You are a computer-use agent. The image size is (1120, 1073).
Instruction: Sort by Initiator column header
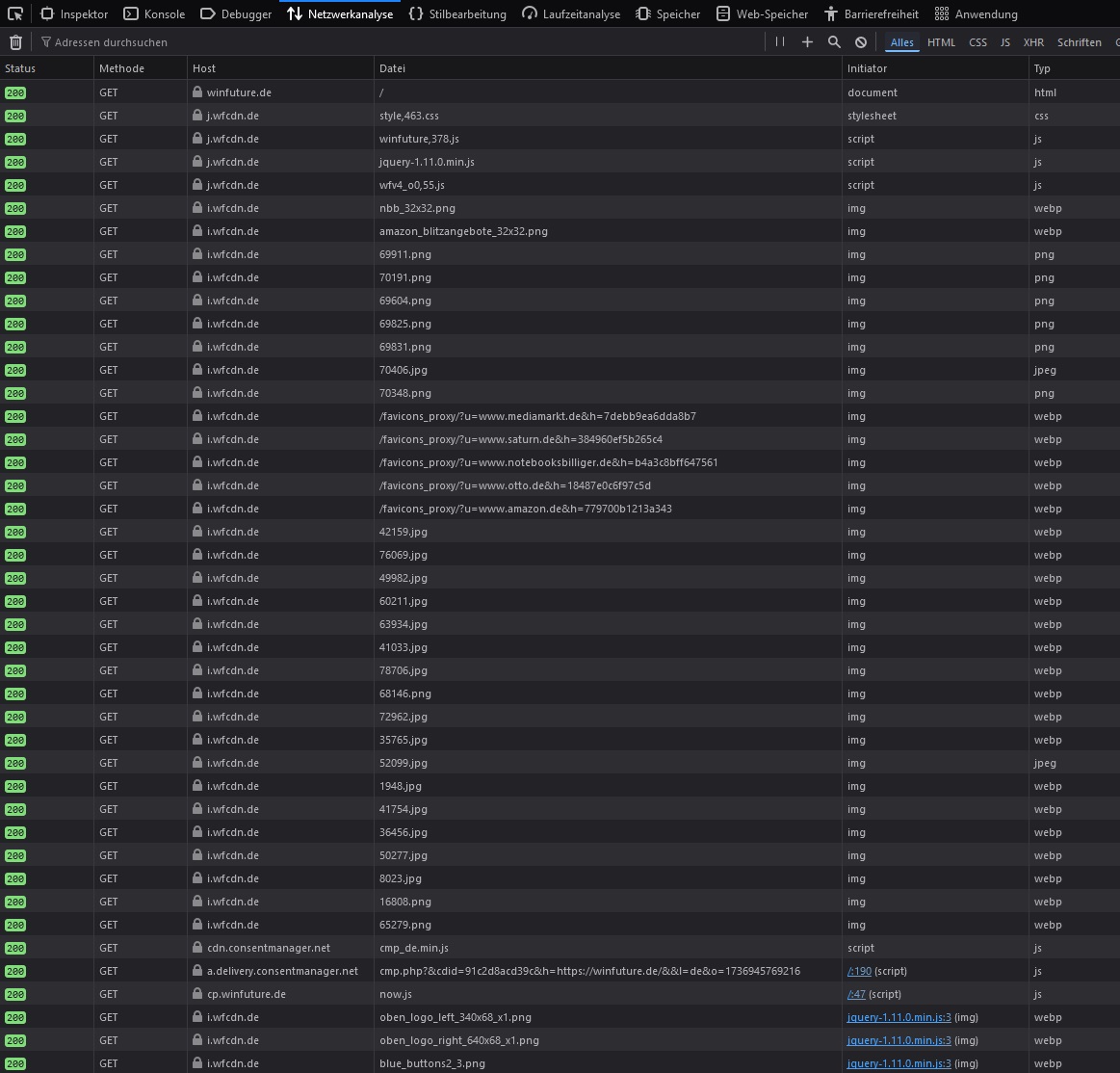pos(935,67)
